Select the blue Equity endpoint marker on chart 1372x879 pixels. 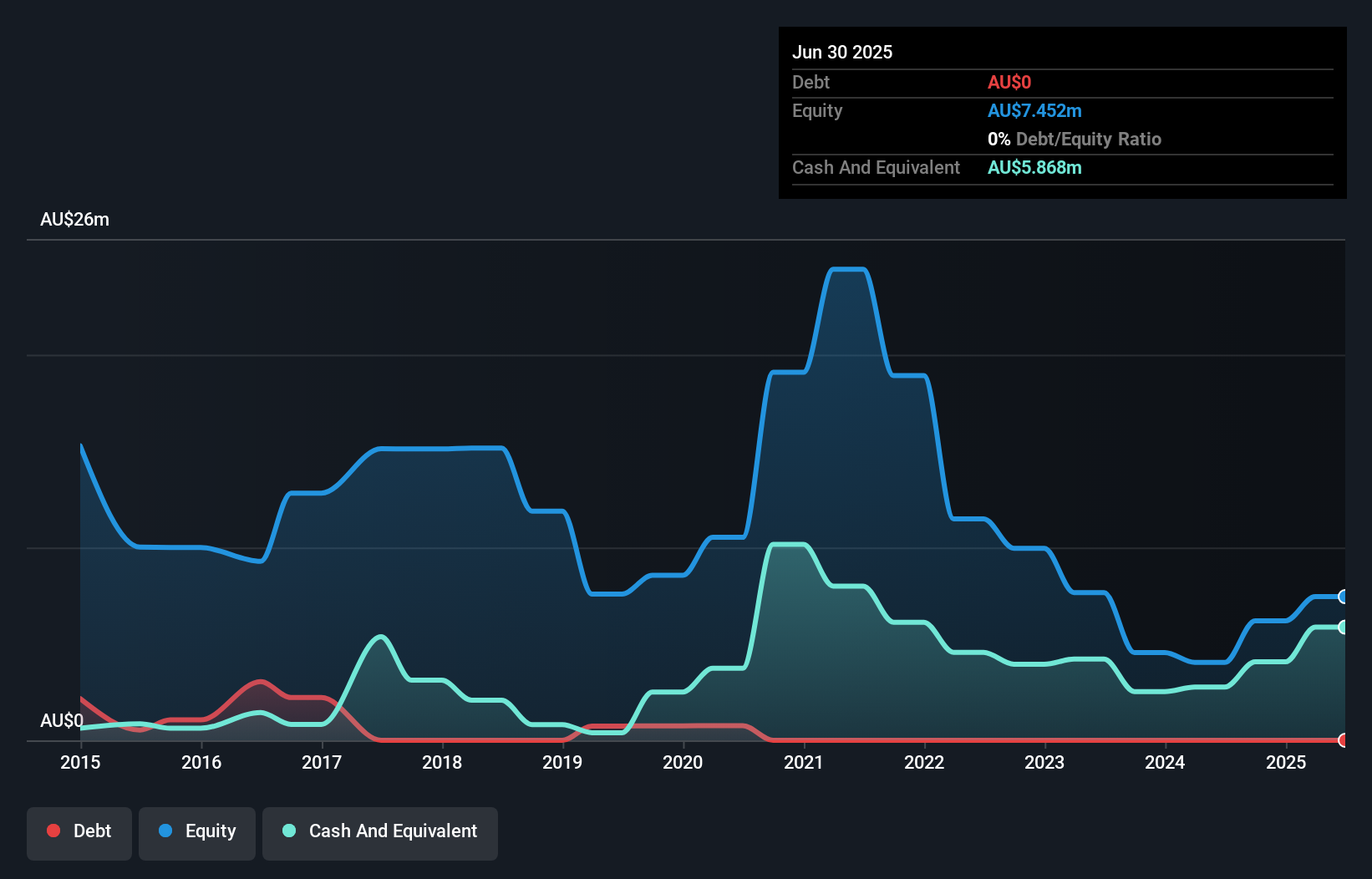(1342, 596)
